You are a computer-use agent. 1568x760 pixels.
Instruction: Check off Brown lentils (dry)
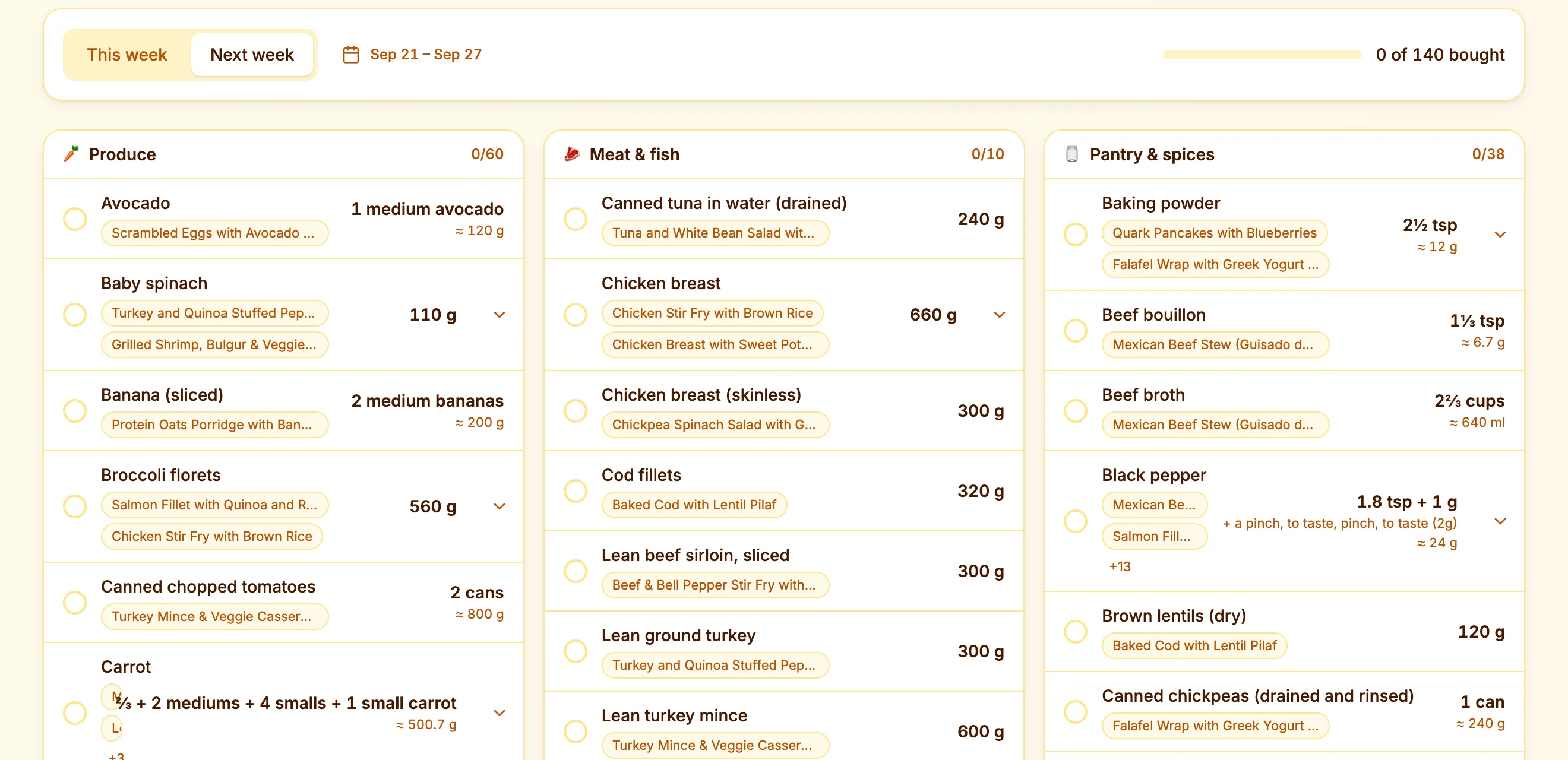pyautogui.click(x=1076, y=632)
